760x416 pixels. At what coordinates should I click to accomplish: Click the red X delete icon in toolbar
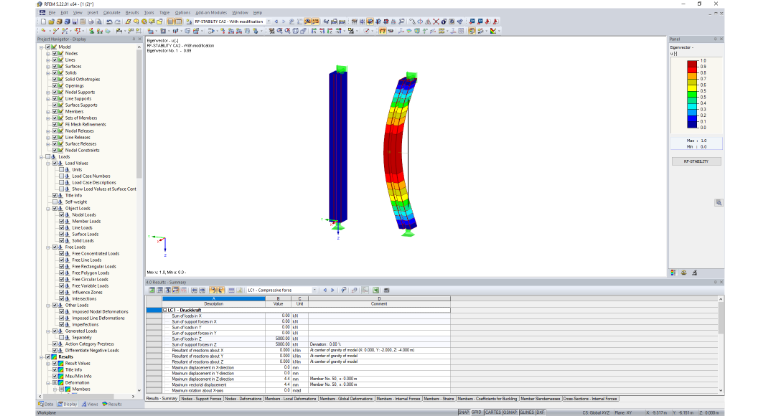[x=436, y=22]
